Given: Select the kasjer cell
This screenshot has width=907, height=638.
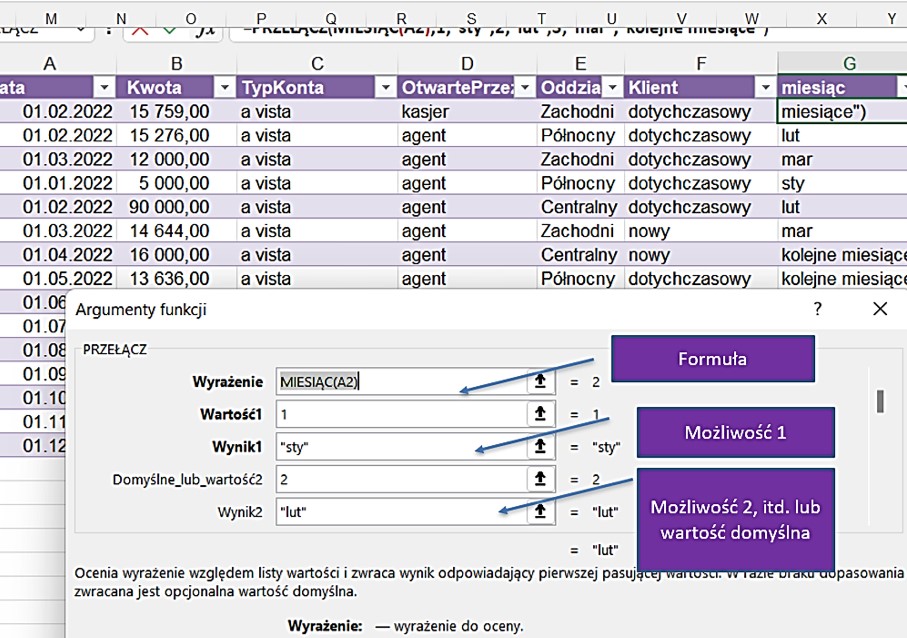Looking at the screenshot, I should (467, 111).
